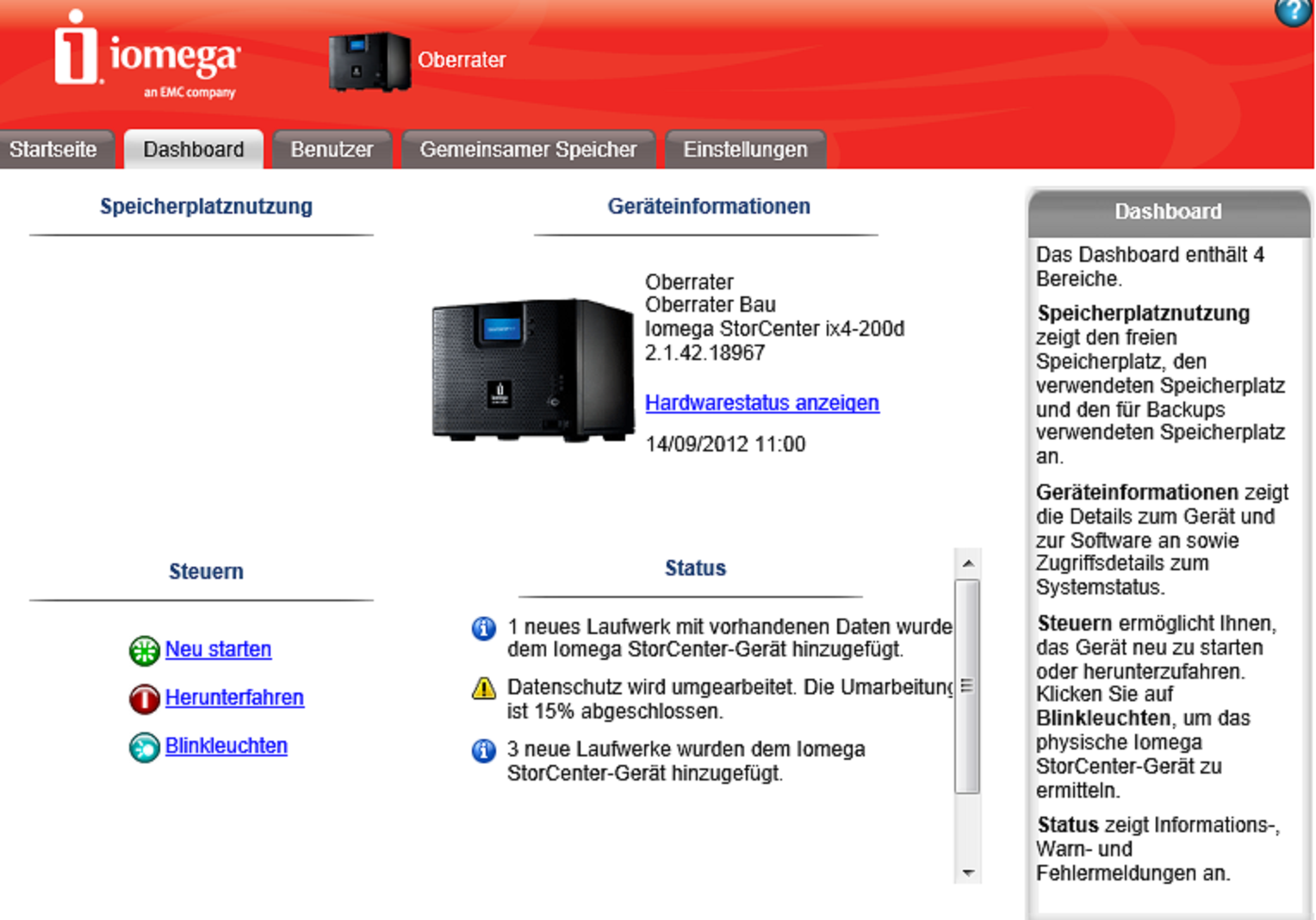Viewport: 1316px width, 920px height.
Task: Click the Status list scroll-down arrow
Action: (968, 873)
